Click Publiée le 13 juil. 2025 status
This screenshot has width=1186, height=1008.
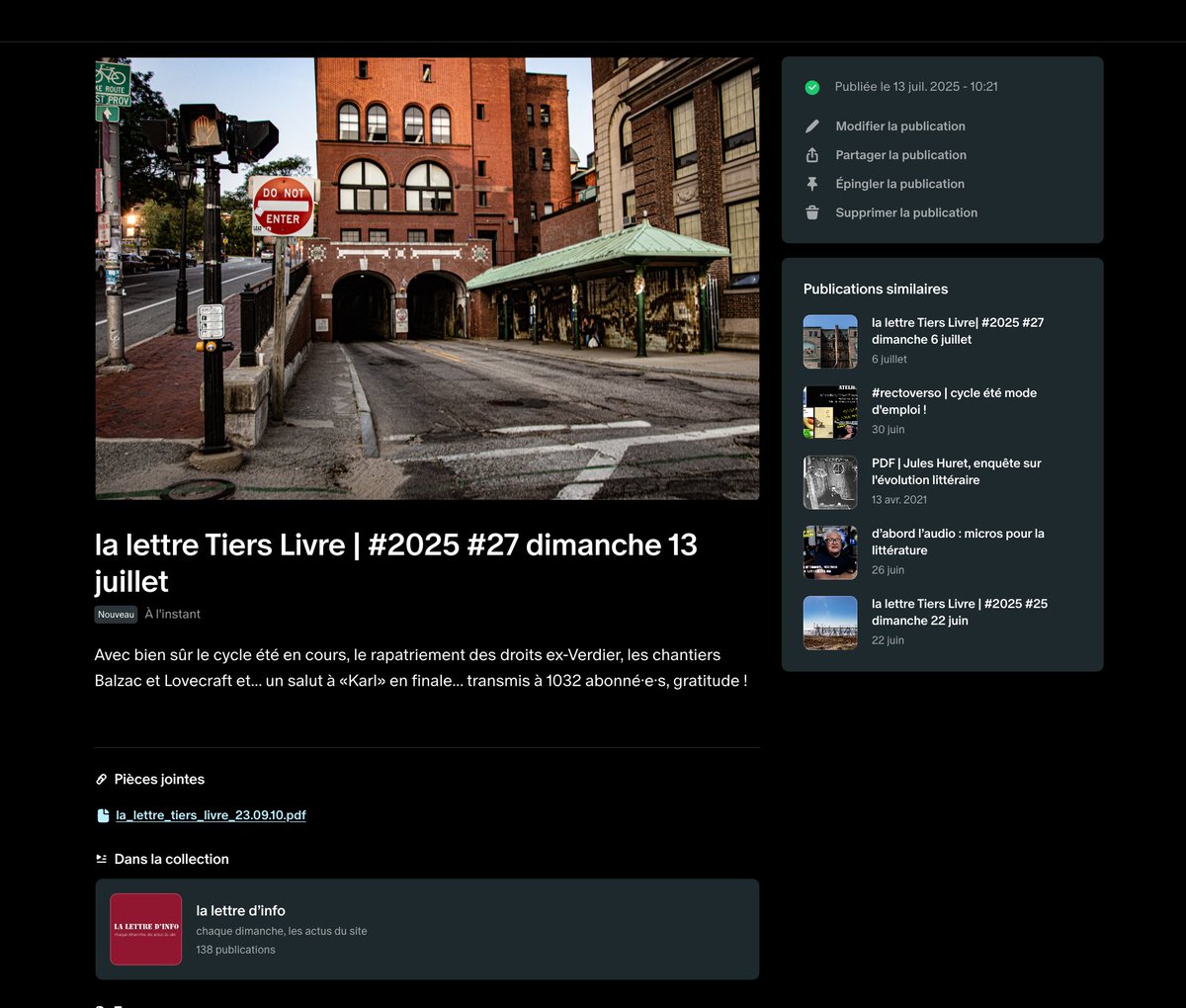(x=916, y=87)
